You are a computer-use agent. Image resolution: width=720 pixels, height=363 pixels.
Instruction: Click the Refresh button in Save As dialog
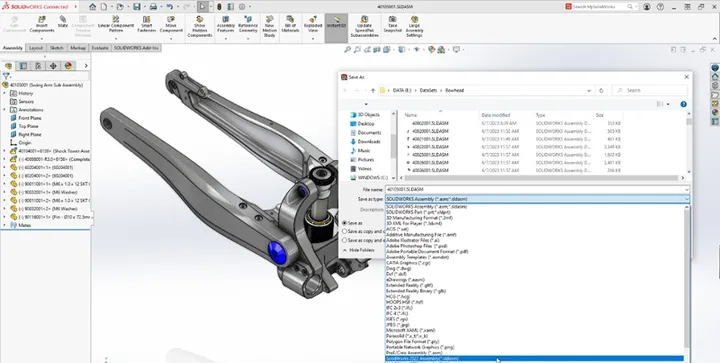(601, 90)
